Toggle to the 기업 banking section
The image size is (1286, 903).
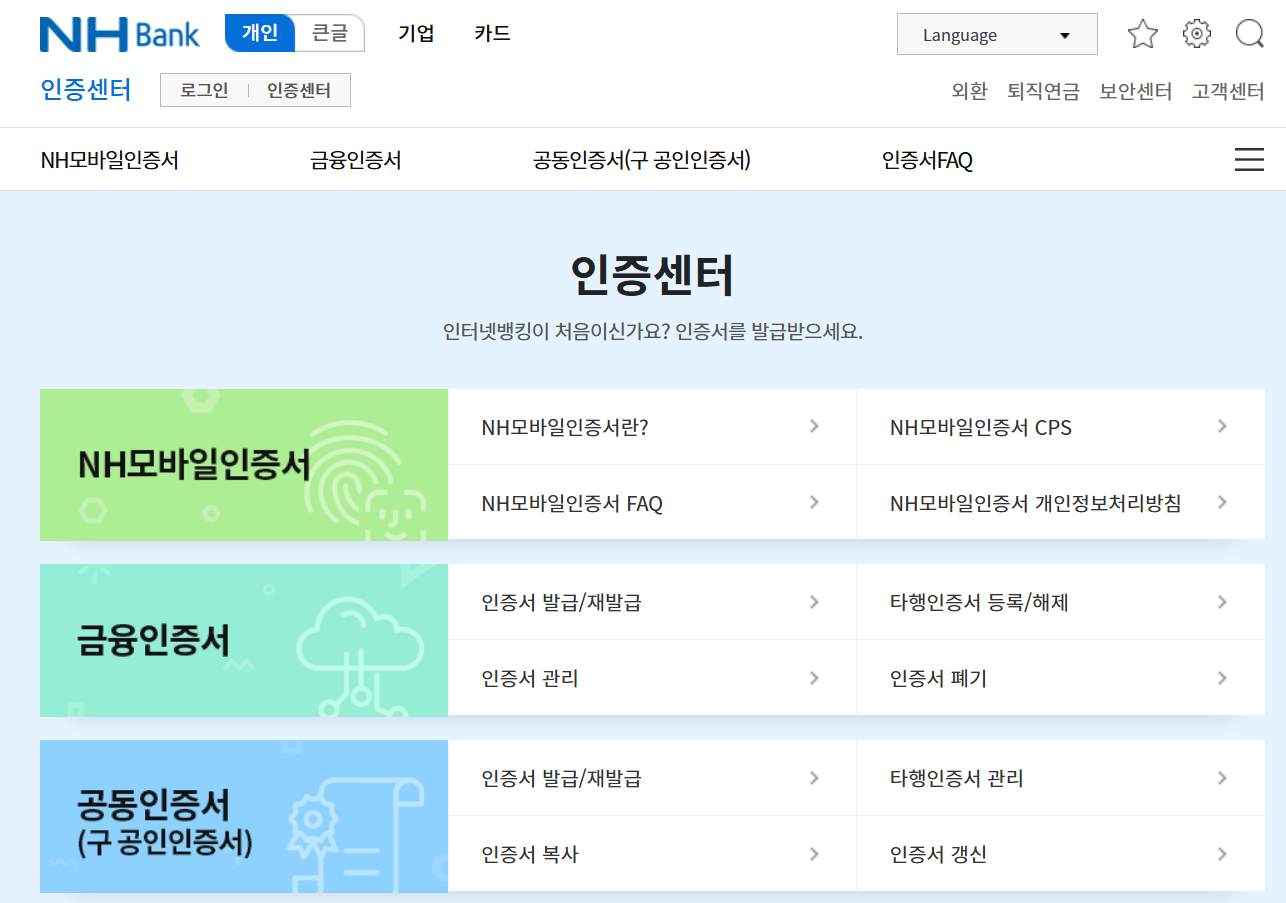[x=416, y=33]
